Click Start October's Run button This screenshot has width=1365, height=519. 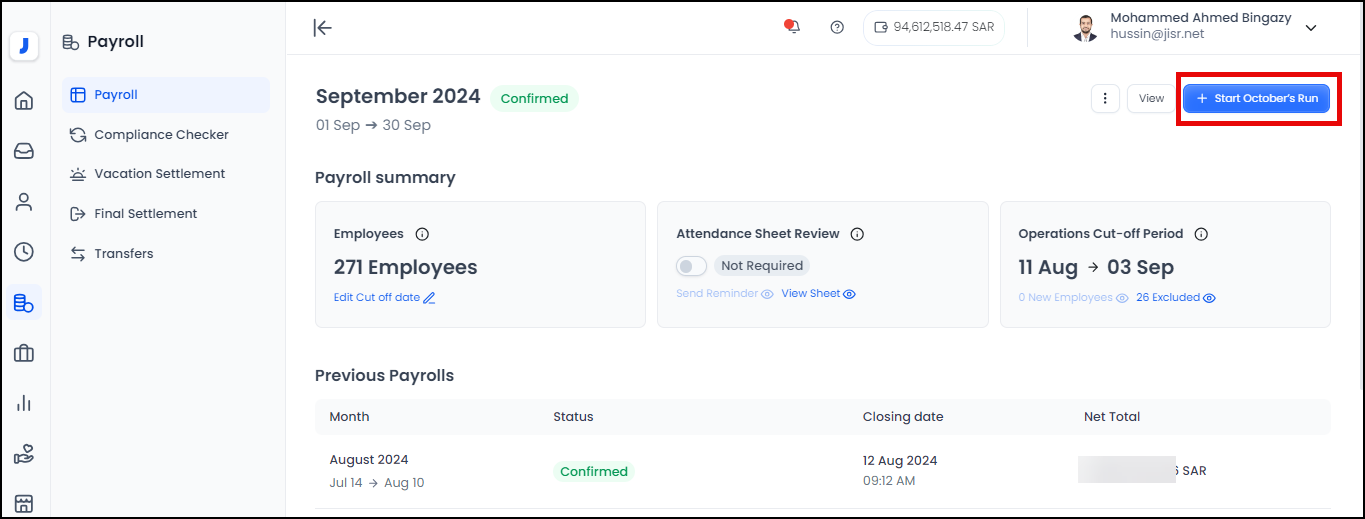pos(1256,98)
